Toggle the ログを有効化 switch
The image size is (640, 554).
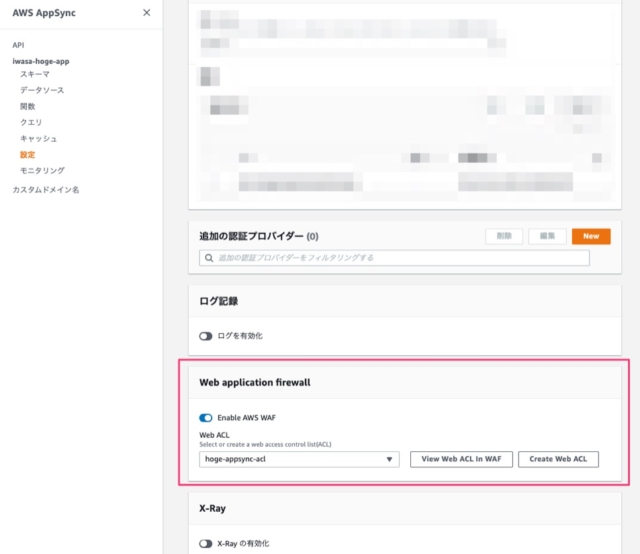206,336
